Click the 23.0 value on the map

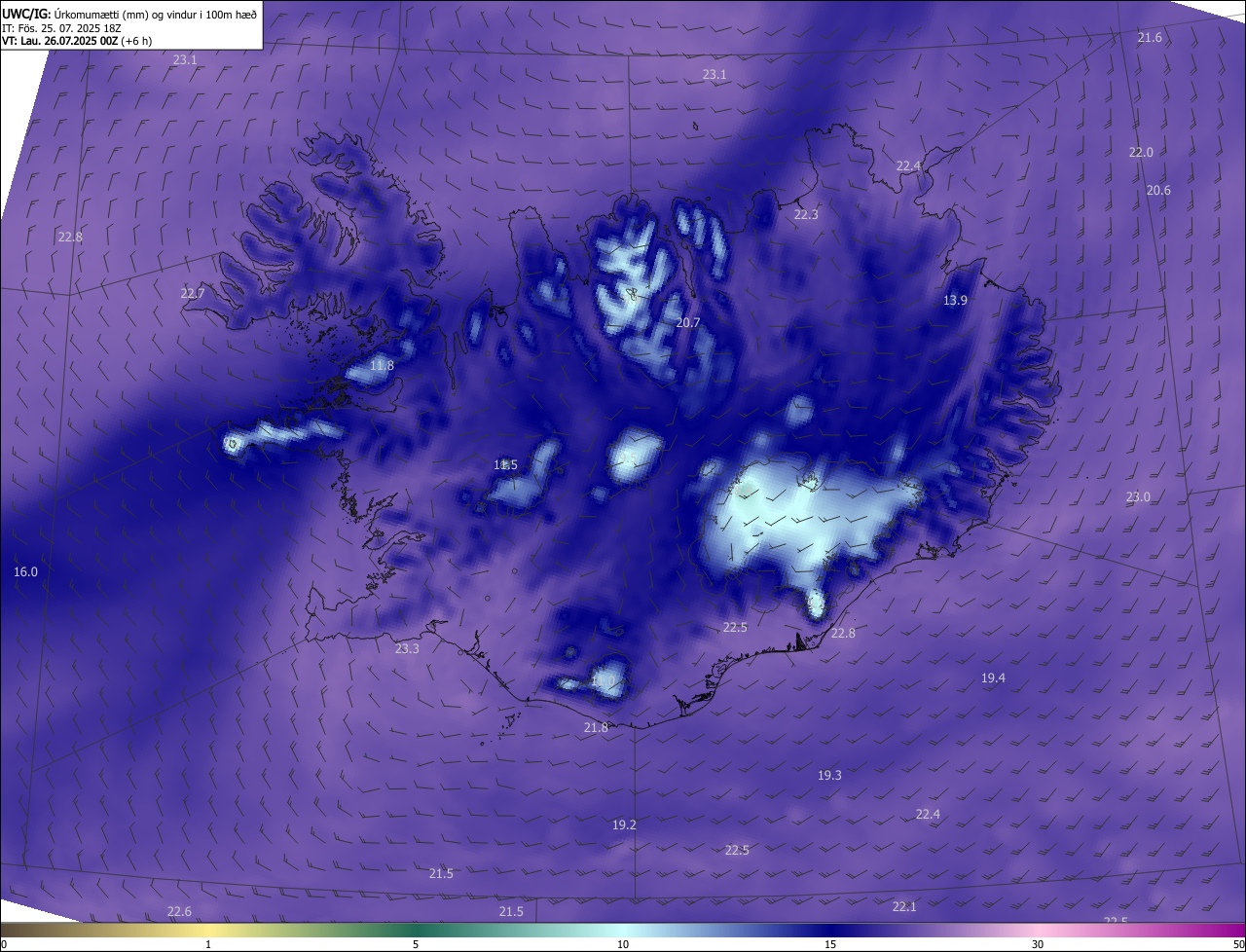[x=1138, y=496]
